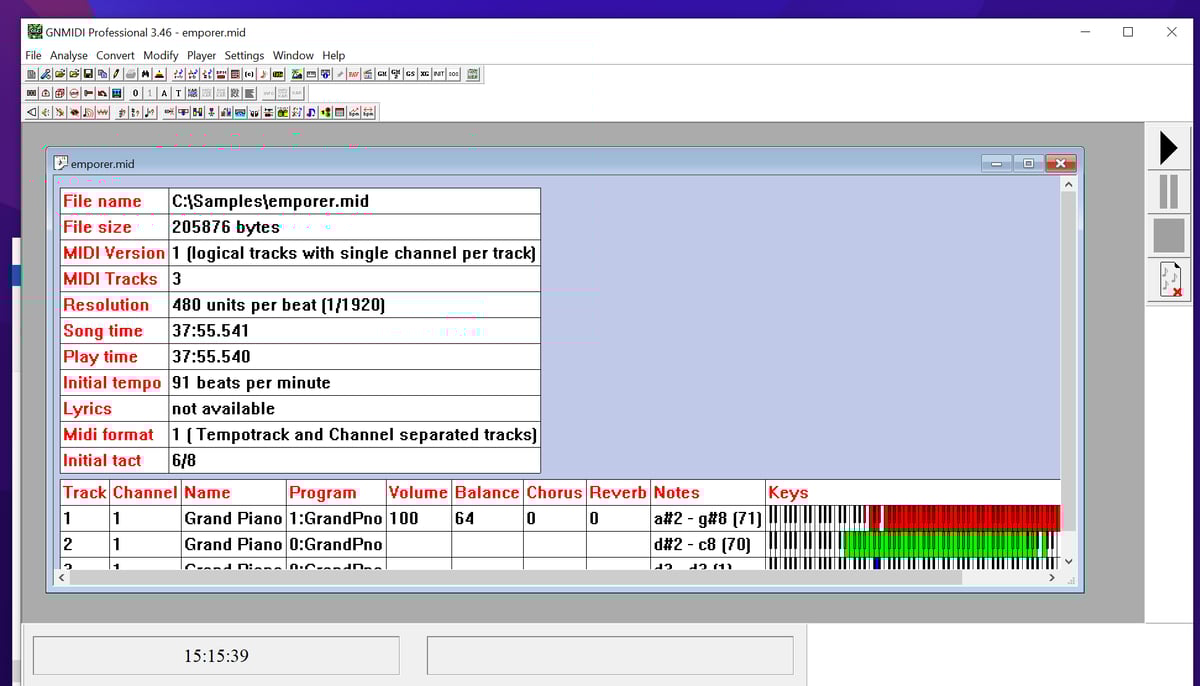This screenshot has width=1200, height=686.
Task: Open the Modify menu
Action: coord(160,56)
